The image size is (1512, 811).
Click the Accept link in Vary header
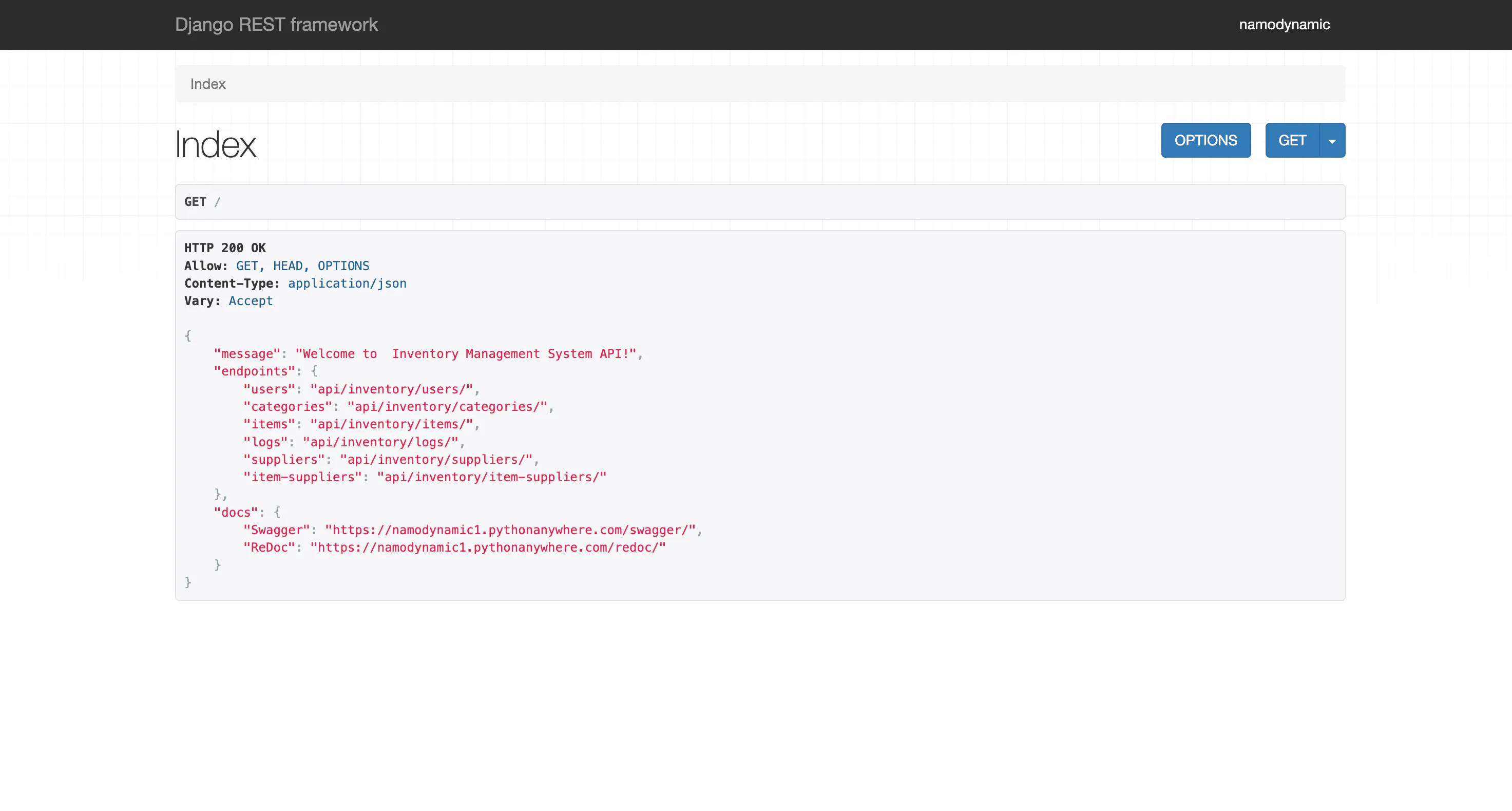coord(250,300)
